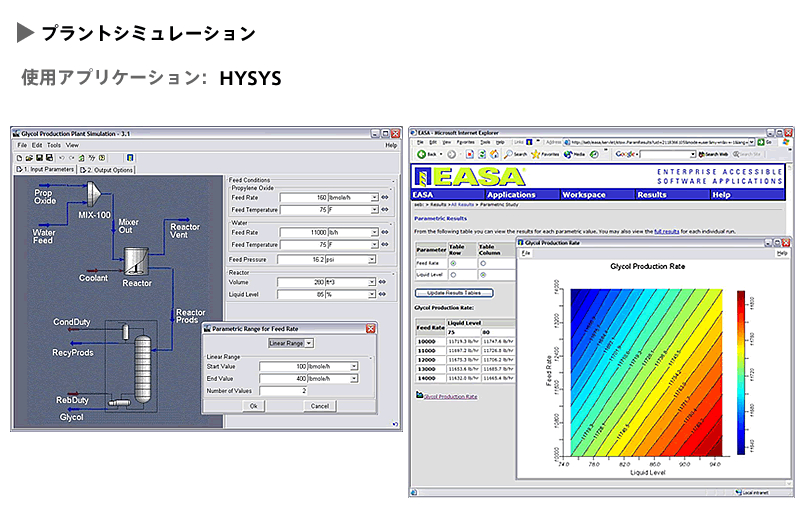The image size is (800, 518).
Task: Click the Back button in Internet Explorer
Action: pyautogui.click(x=426, y=154)
